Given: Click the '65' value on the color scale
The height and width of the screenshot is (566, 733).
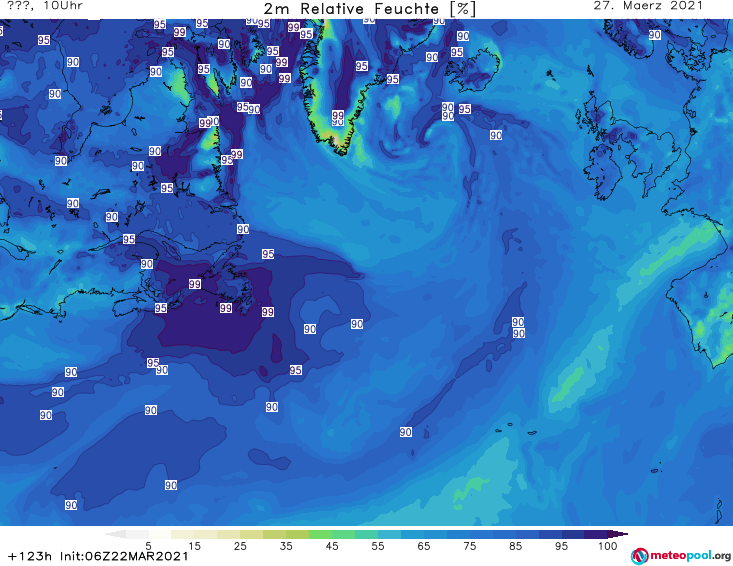Looking at the screenshot, I should 424,546.
